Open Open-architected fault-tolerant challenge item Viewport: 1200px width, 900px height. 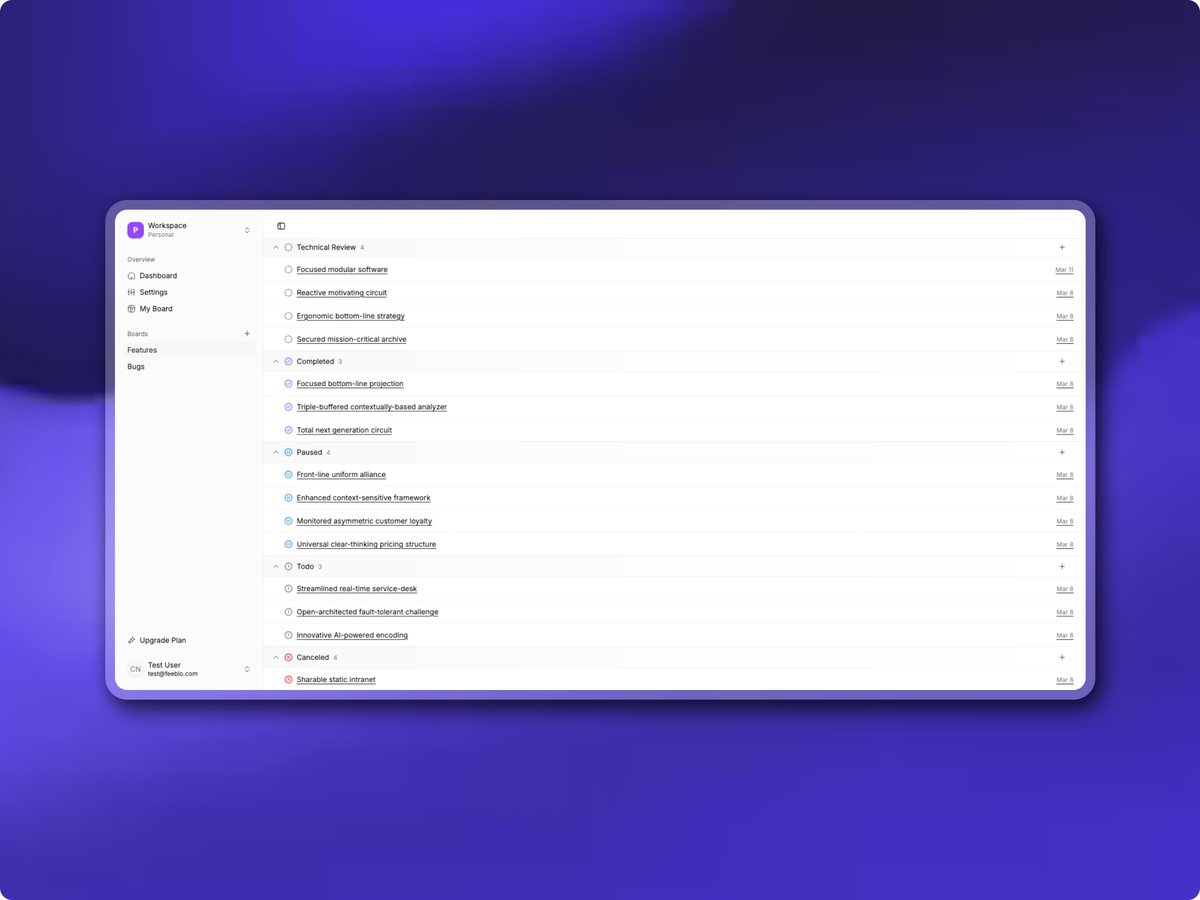point(367,612)
